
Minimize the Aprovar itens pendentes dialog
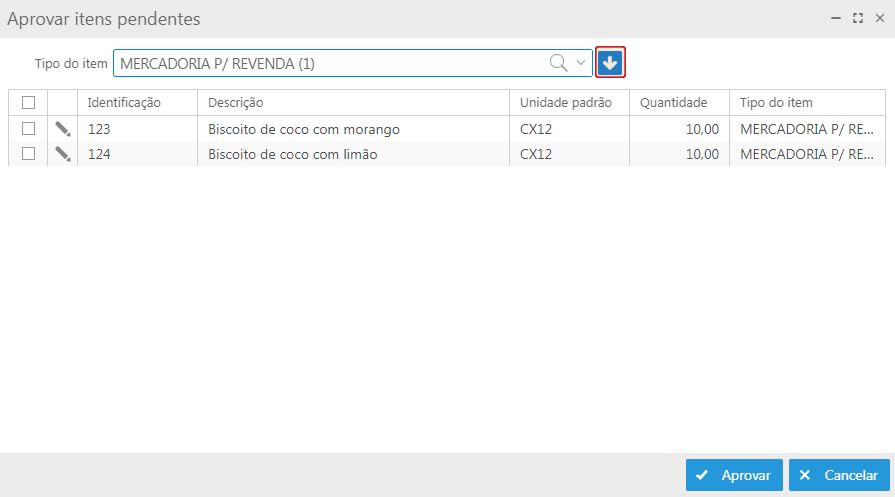[836, 18]
